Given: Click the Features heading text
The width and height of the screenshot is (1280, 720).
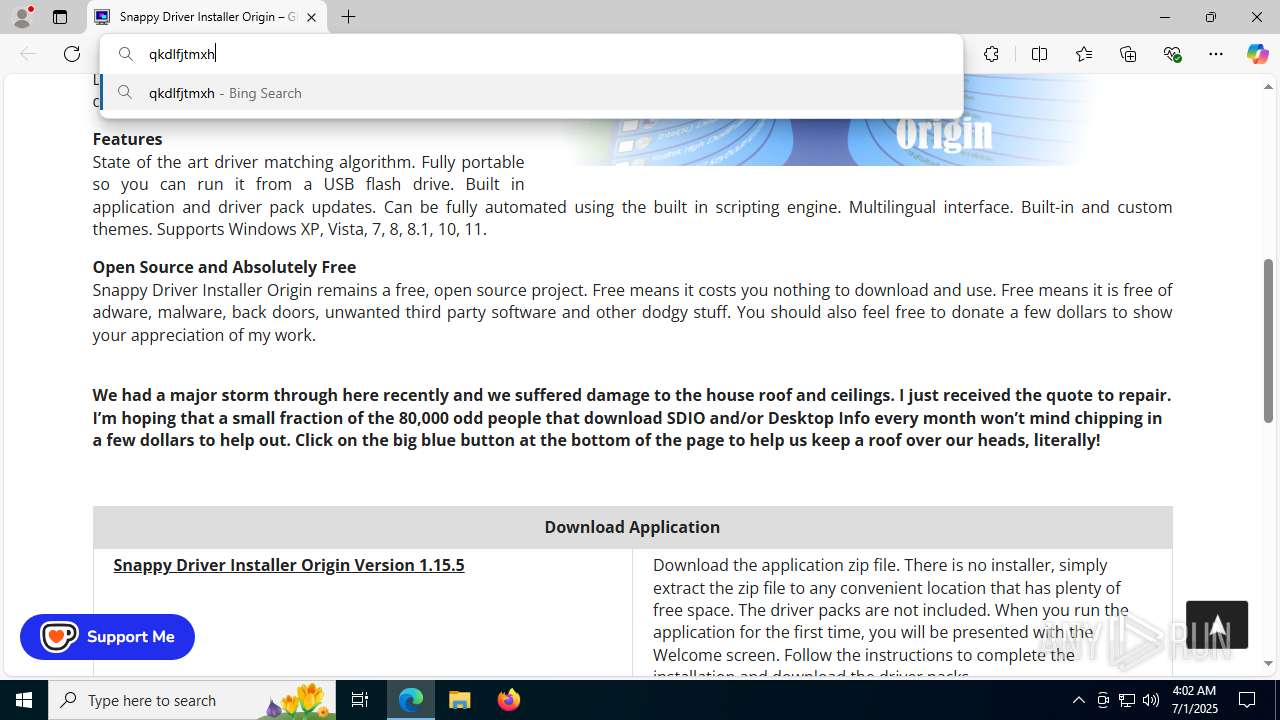Looking at the screenshot, I should click(127, 139).
